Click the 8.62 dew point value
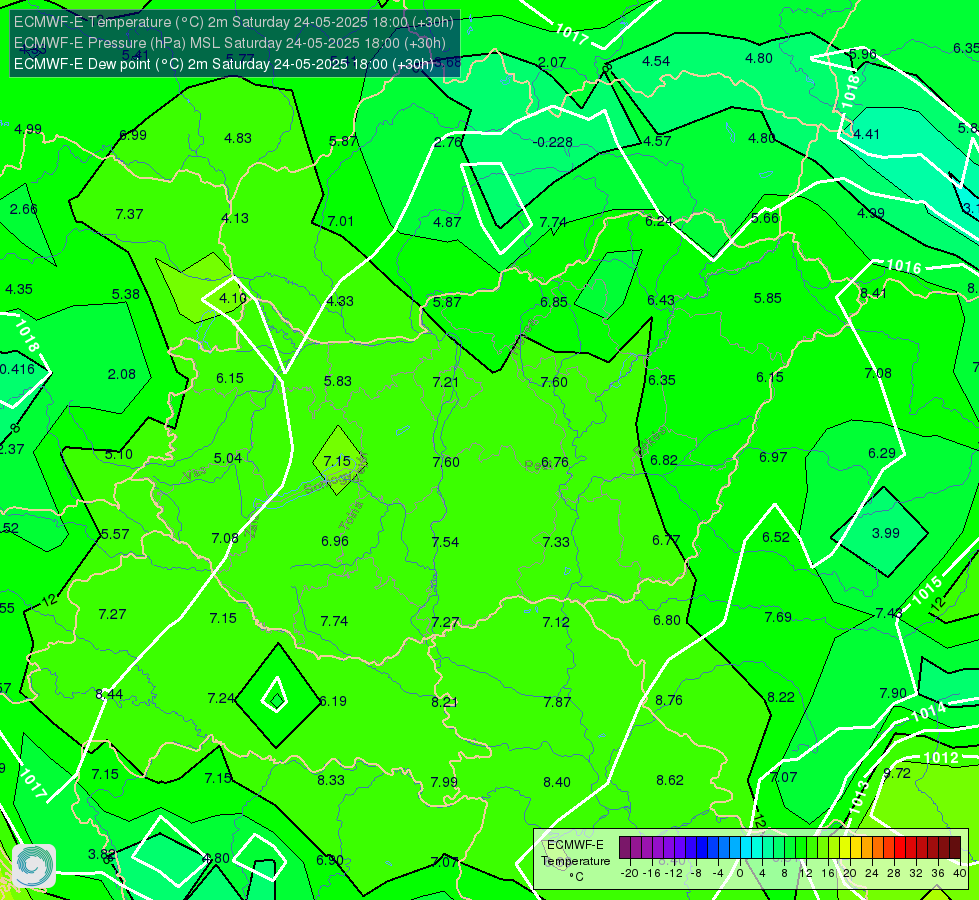Viewport: 979px width, 900px height. [x=670, y=780]
